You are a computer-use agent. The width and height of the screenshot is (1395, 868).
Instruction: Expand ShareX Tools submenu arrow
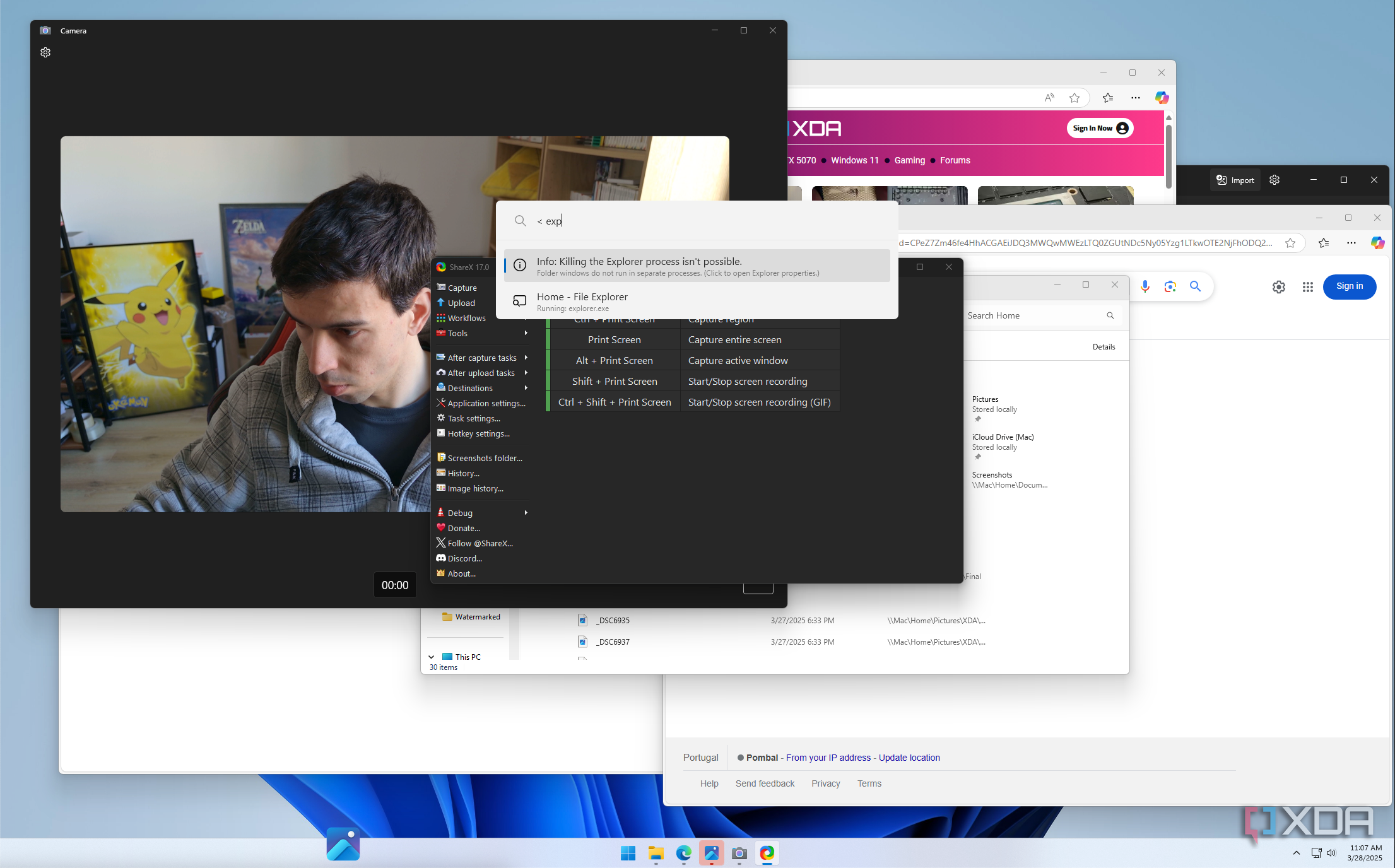[526, 333]
